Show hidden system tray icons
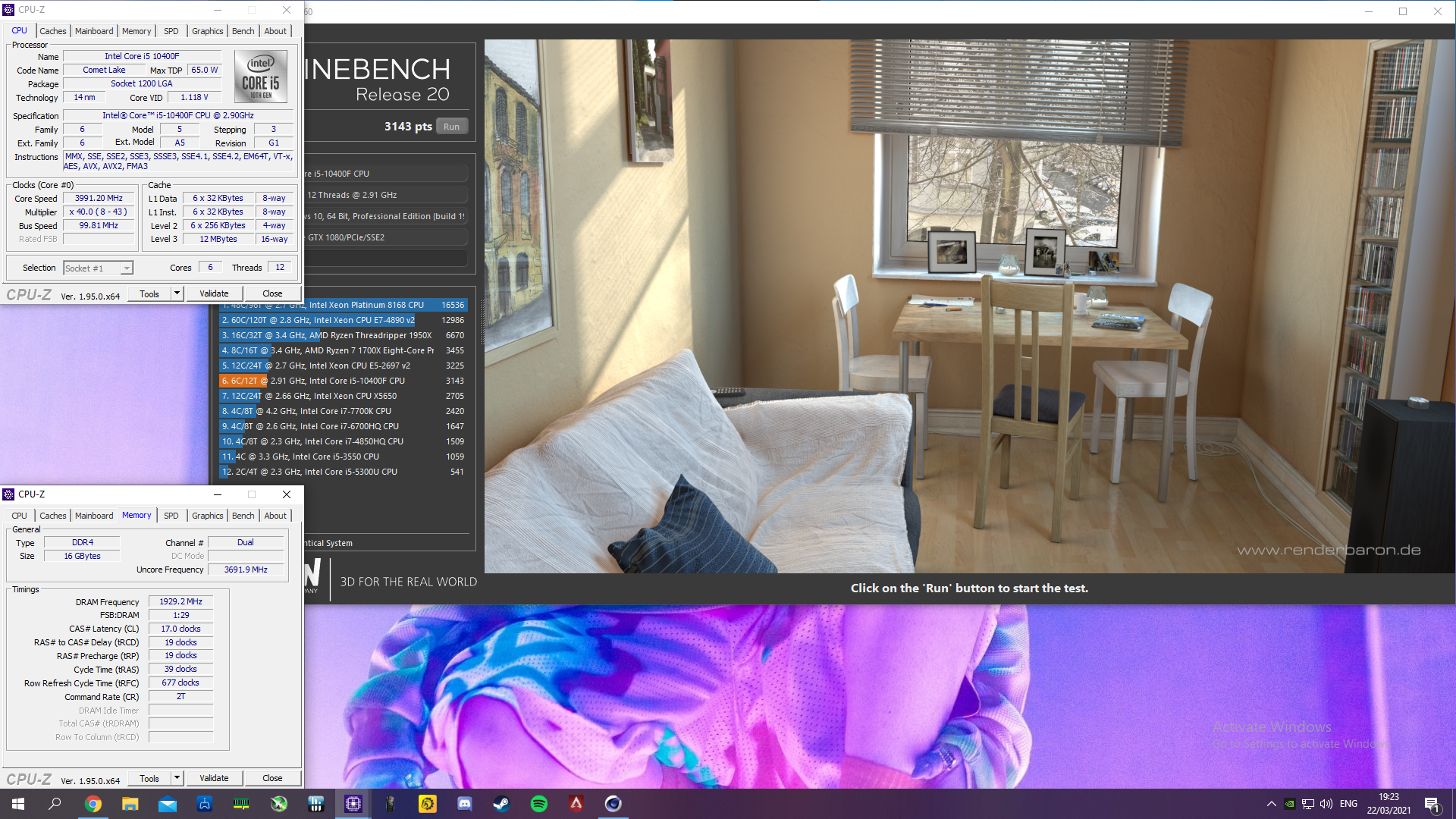Screen dimensions: 1456x819 pos(1271,804)
